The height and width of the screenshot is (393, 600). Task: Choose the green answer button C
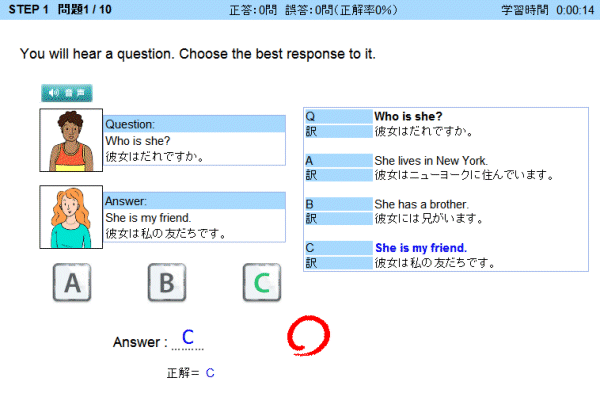click(262, 282)
